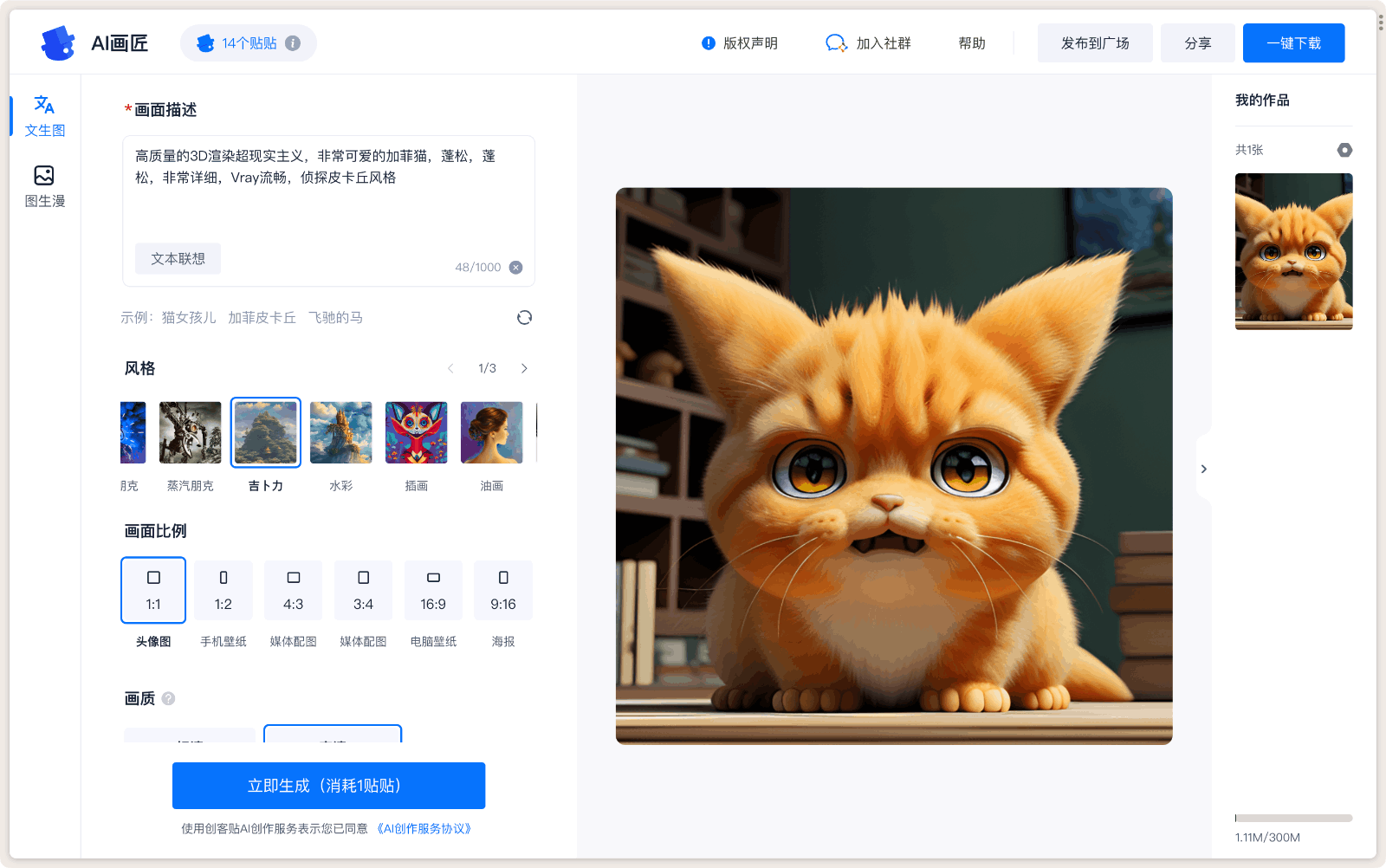Use the 飞驰的马 example prompt
1386x868 pixels.
[335, 318]
